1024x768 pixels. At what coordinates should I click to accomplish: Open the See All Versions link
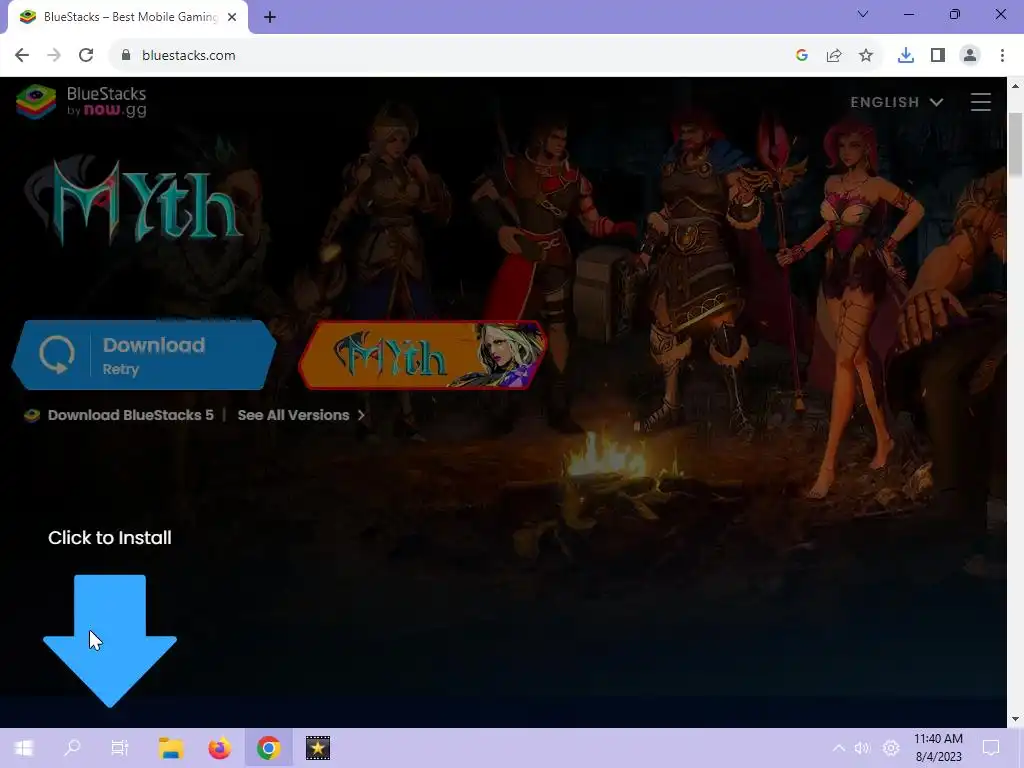pyautogui.click(x=301, y=415)
